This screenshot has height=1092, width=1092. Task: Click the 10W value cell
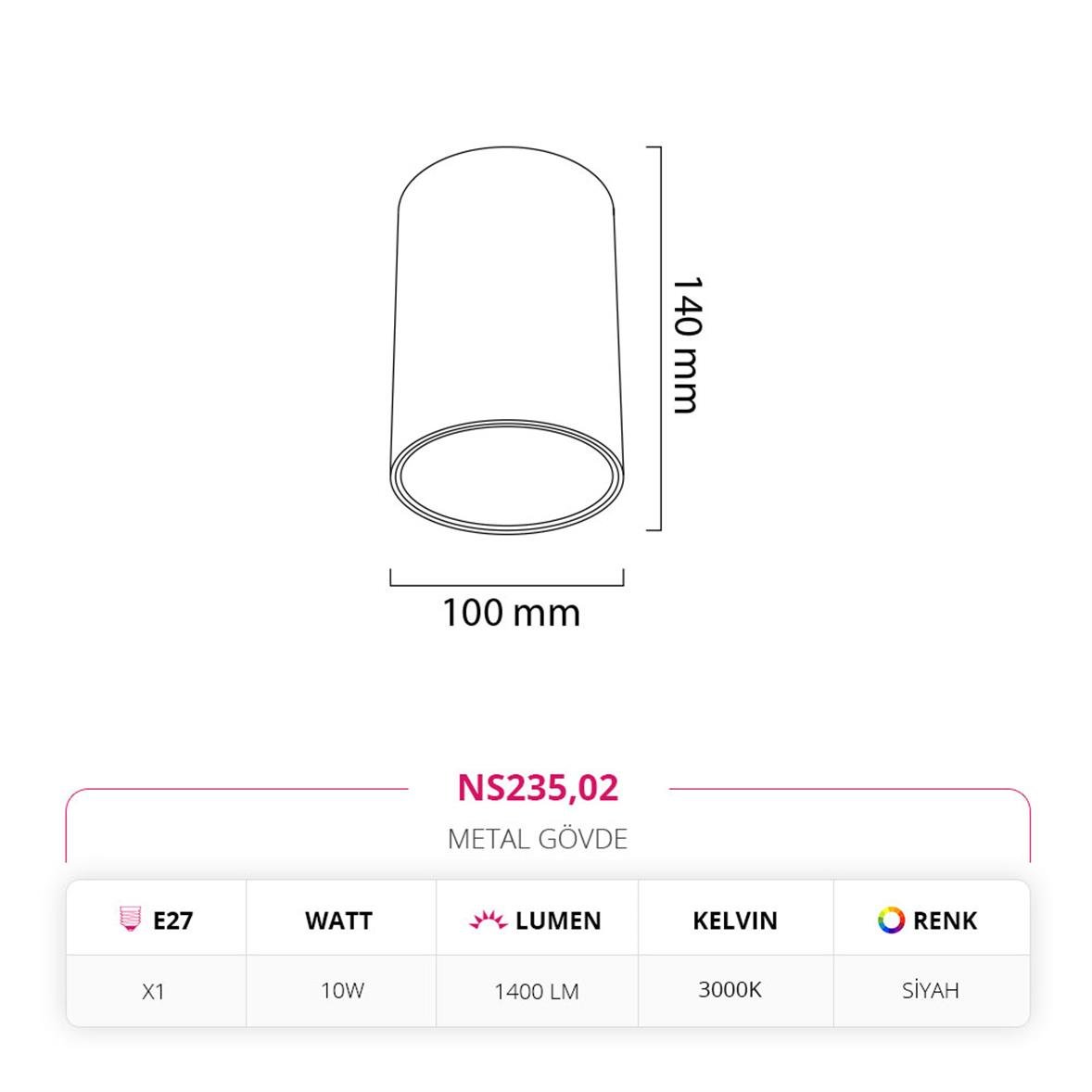342,990
